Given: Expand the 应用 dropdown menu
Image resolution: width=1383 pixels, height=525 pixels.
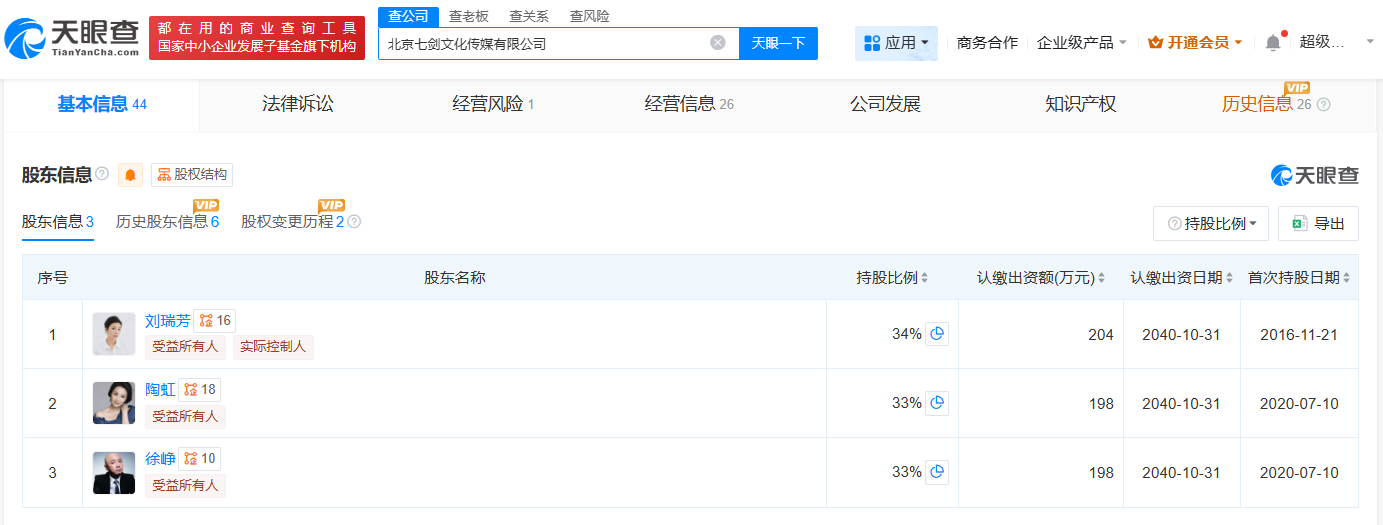Looking at the screenshot, I should (896, 43).
